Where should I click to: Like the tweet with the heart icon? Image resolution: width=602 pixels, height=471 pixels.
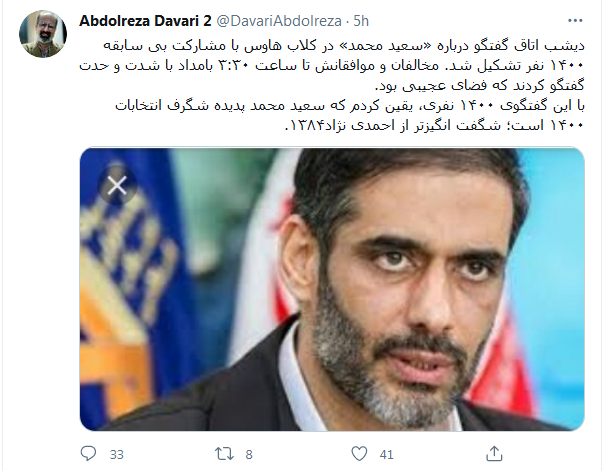359,454
